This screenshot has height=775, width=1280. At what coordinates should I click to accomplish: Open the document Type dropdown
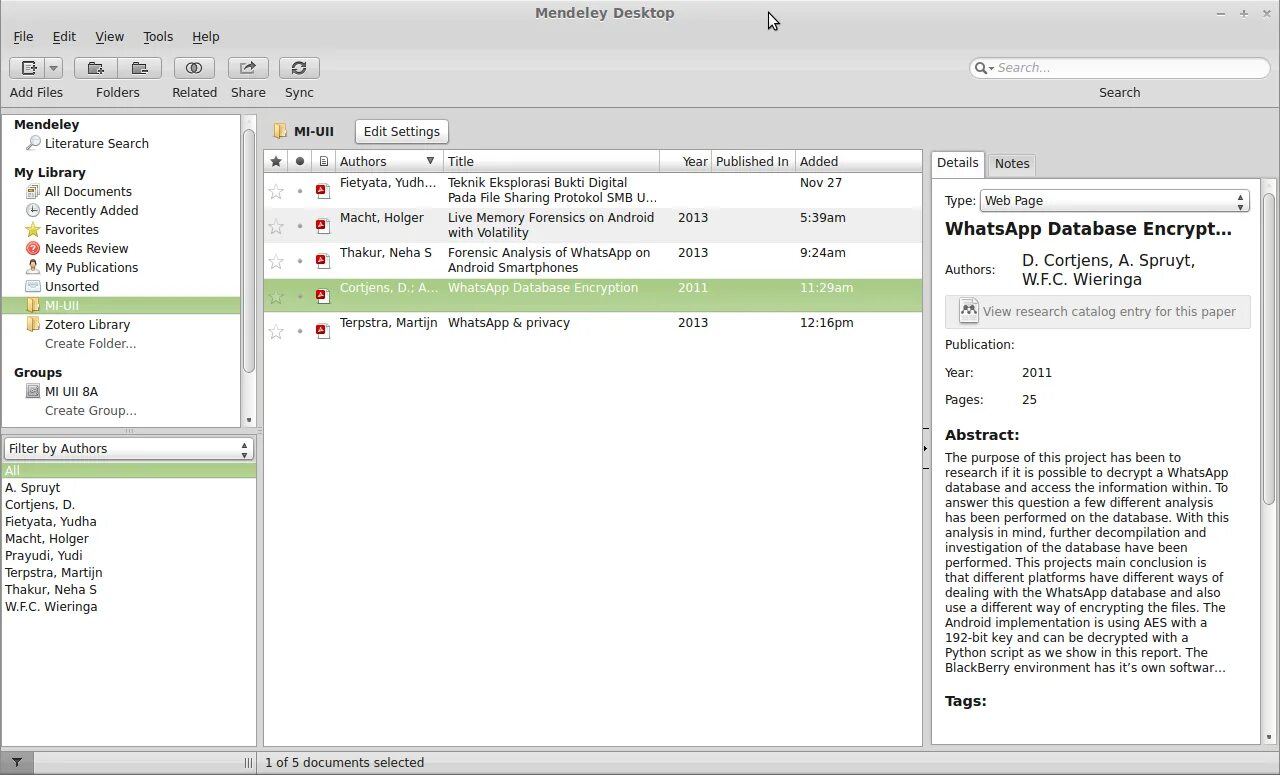click(x=1115, y=200)
